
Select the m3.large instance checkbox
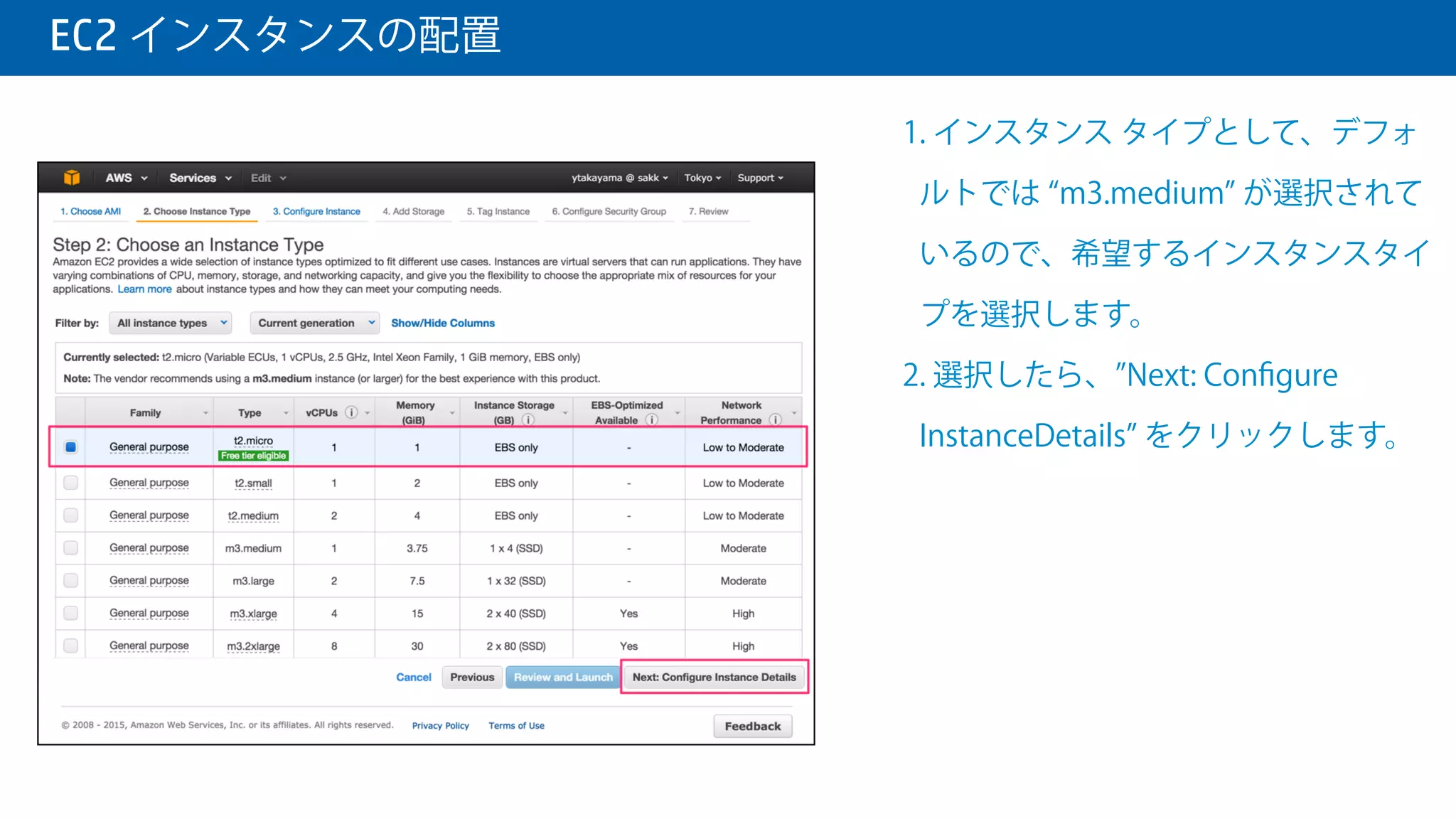pyautogui.click(x=70, y=581)
